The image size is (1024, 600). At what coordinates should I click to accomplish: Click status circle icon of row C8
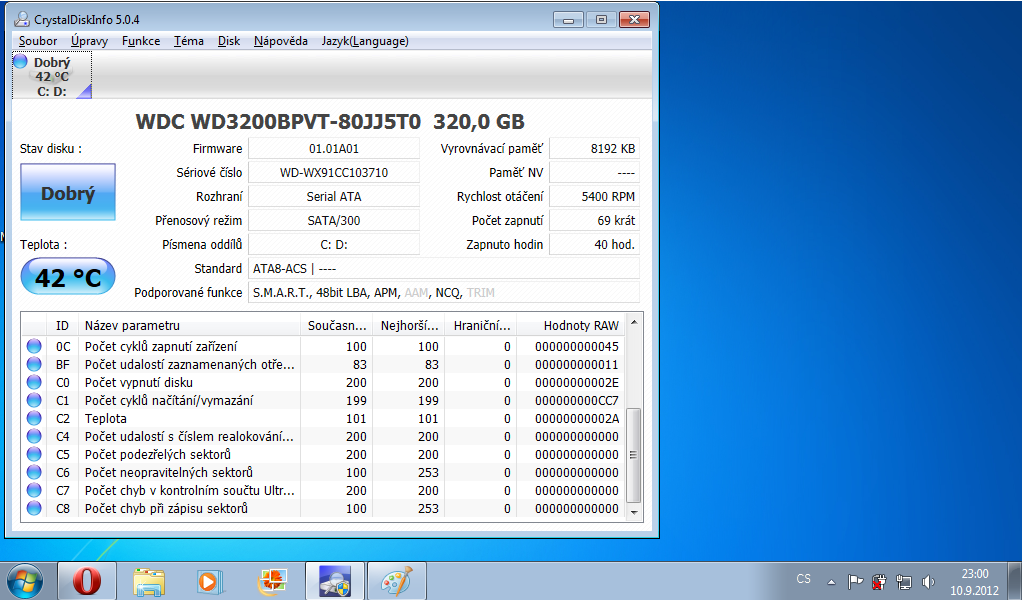(x=34, y=508)
